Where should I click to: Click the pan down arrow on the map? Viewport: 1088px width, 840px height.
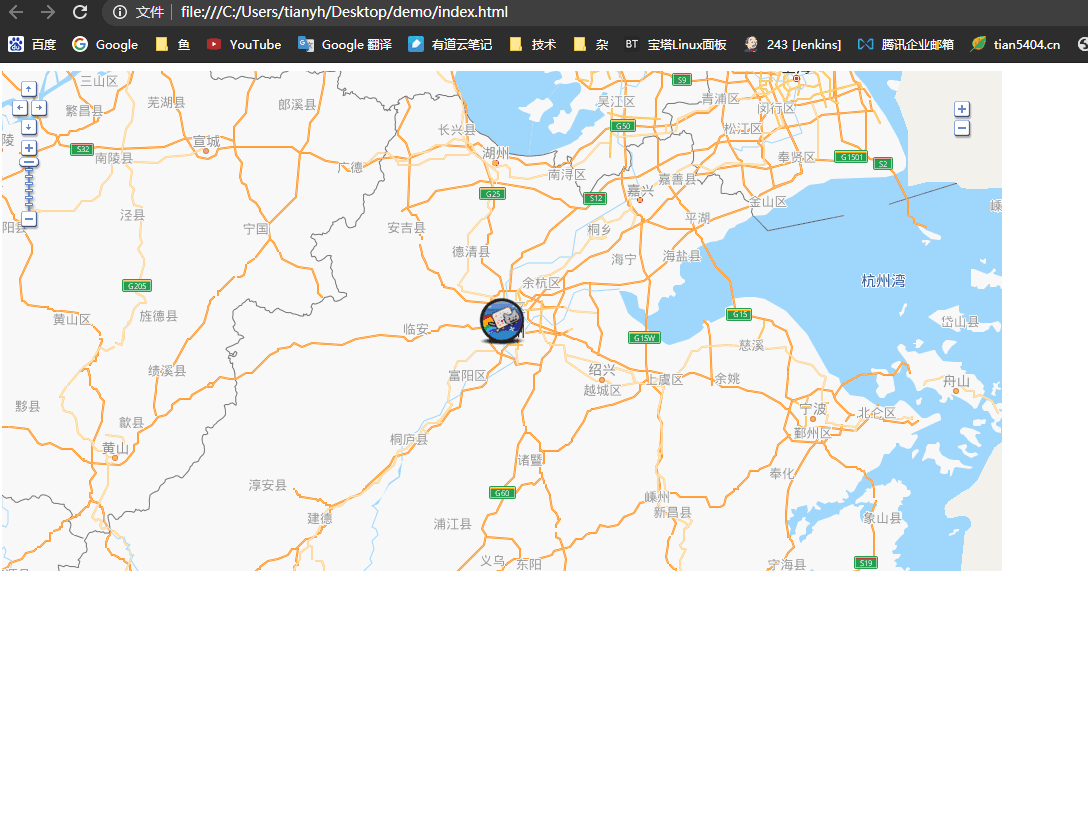(x=28, y=126)
